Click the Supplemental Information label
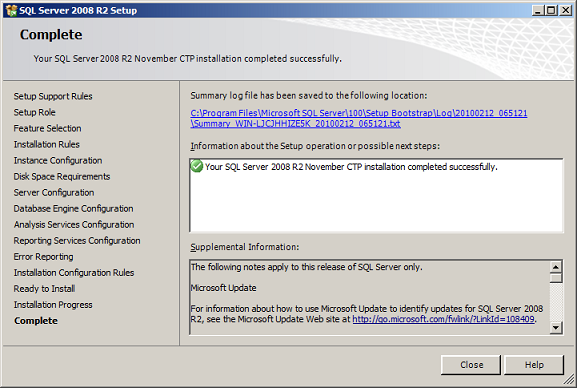The image size is (577, 388). [x=245, y=247]
